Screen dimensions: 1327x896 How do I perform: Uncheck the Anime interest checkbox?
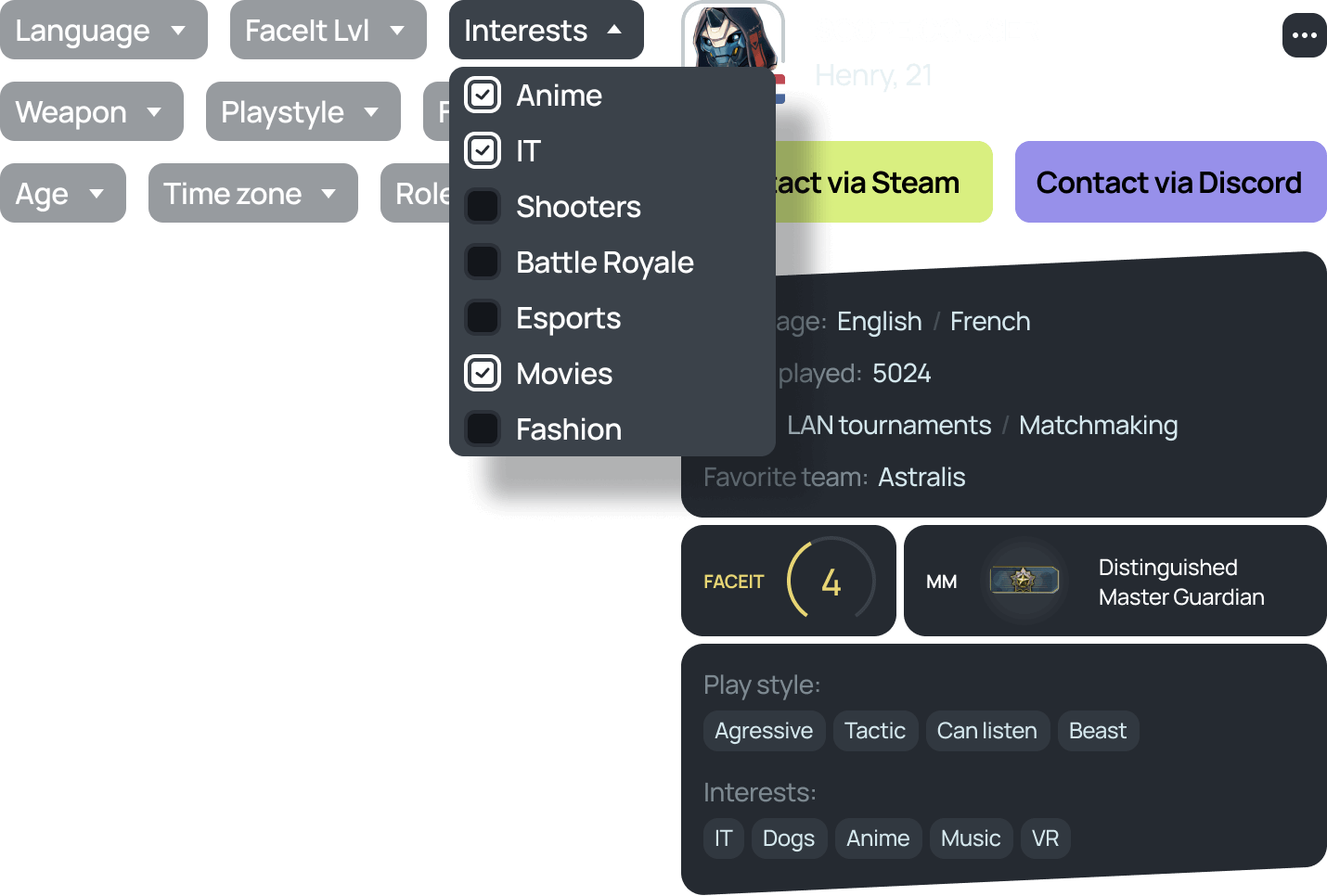coord(483,95)
